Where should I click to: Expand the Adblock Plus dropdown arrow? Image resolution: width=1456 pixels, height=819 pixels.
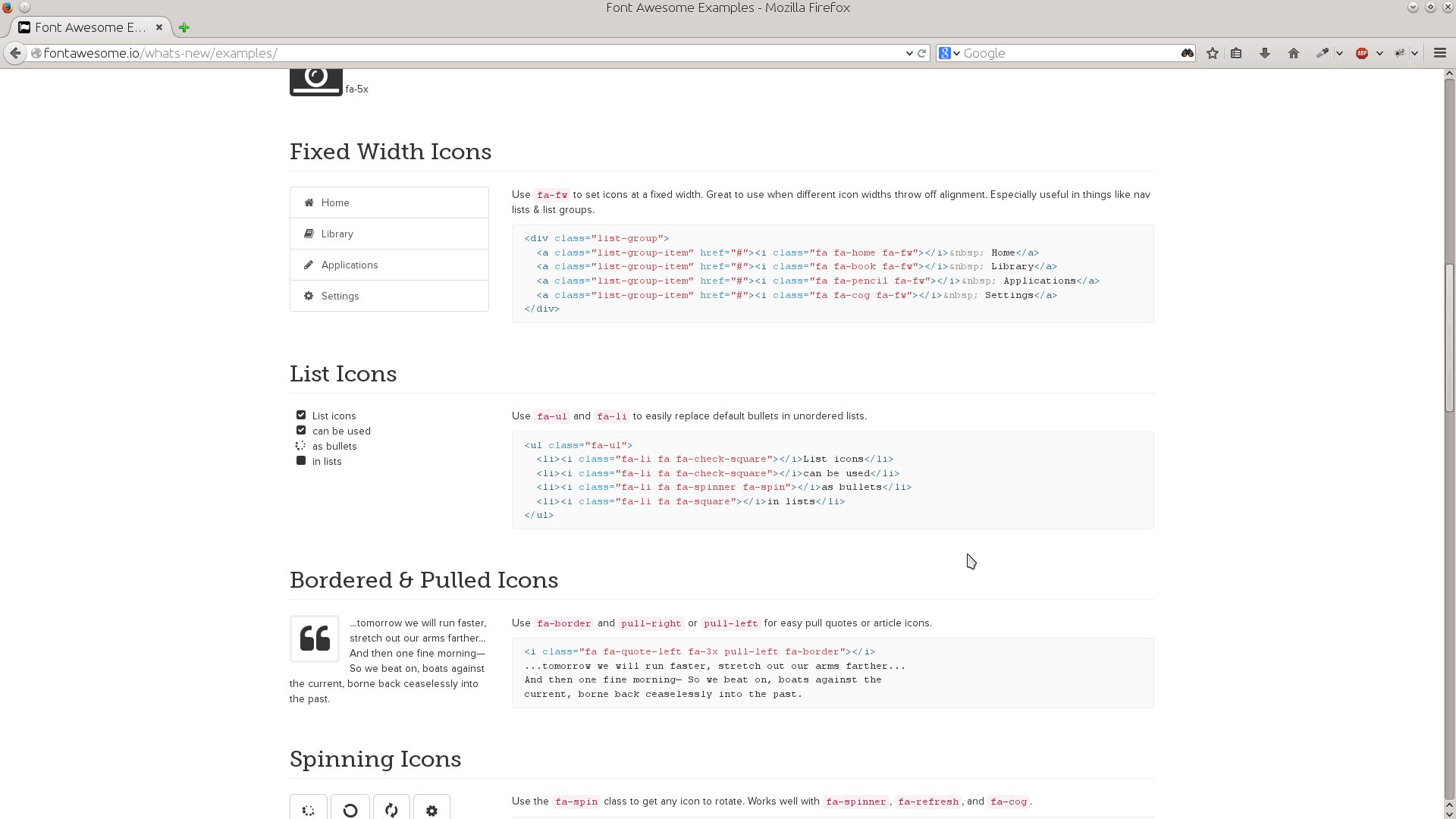[1379, 53]
